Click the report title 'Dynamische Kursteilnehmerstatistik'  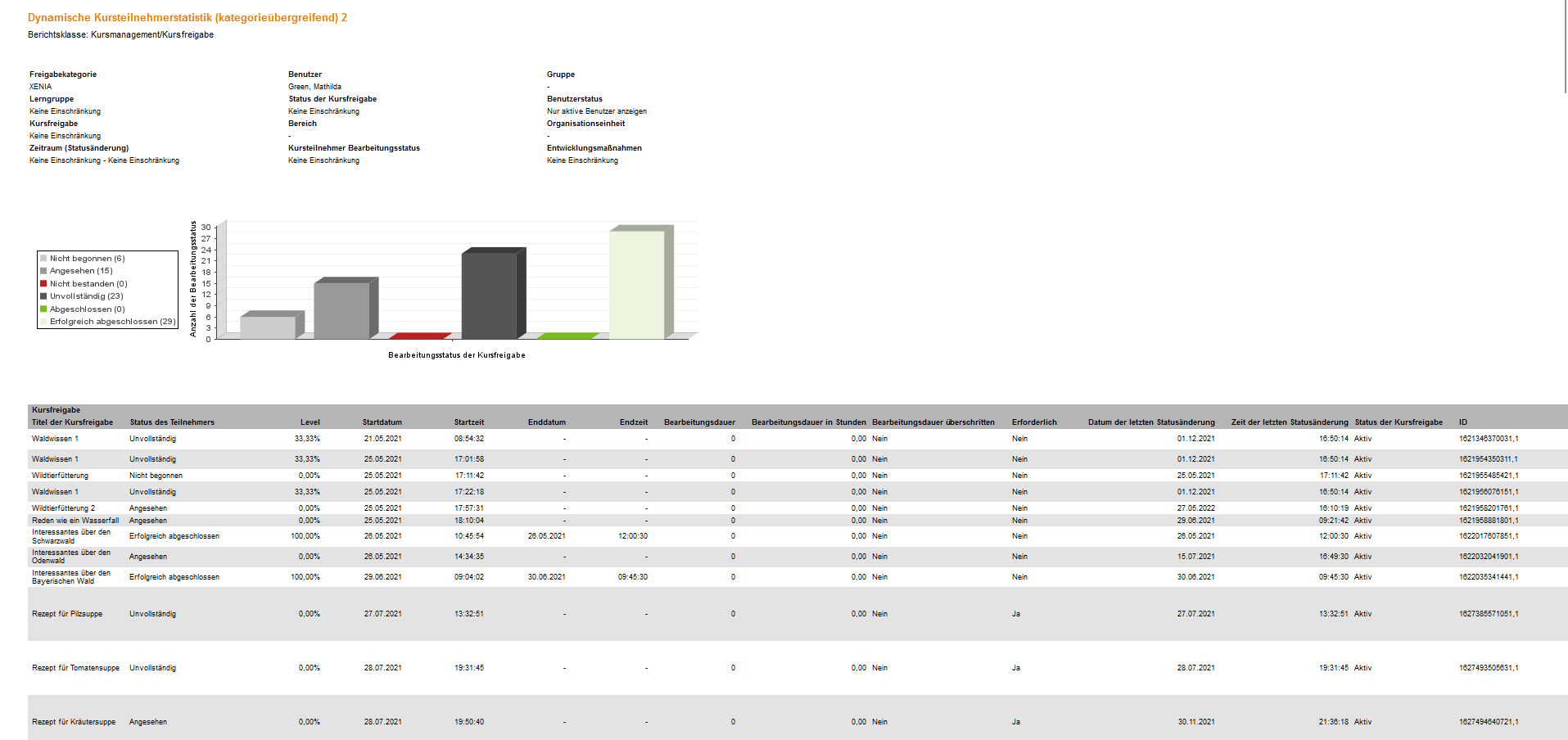tap(188, 18)
